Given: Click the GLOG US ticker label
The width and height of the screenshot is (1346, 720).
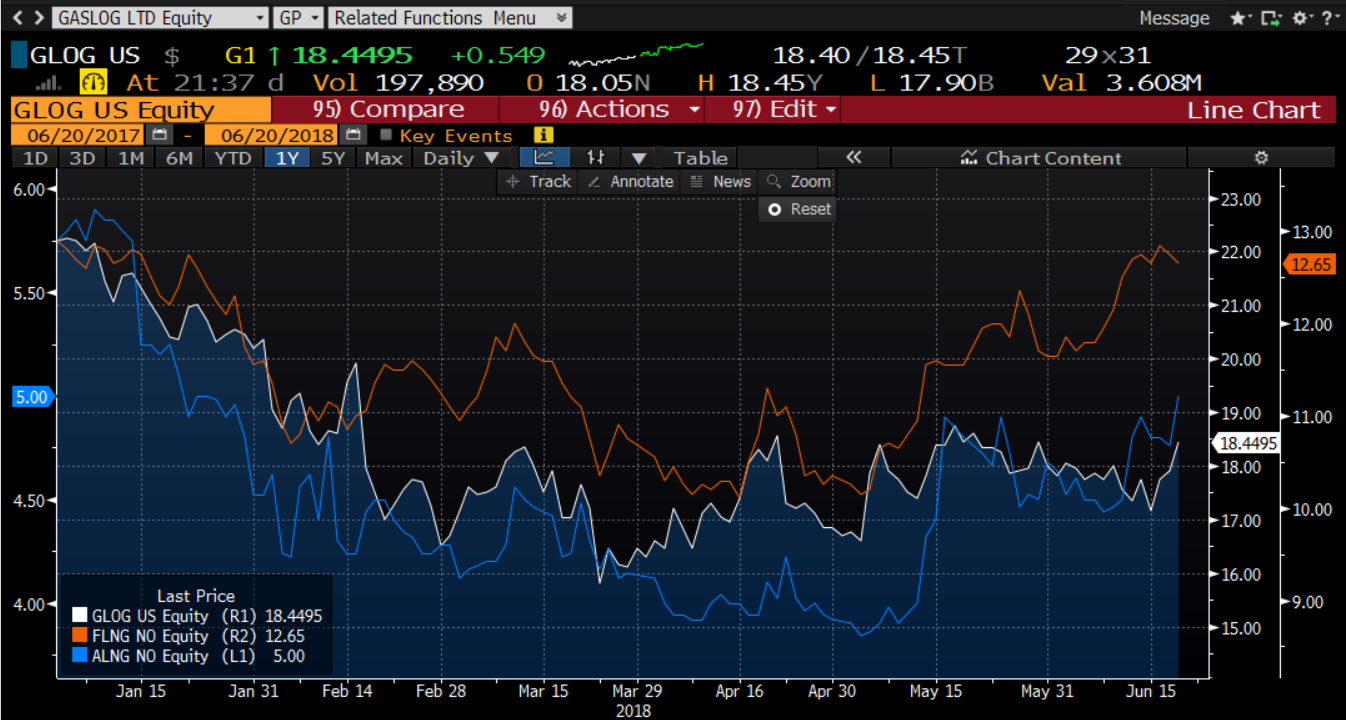Looking at the screenshot, I should [x=85, y=55].
